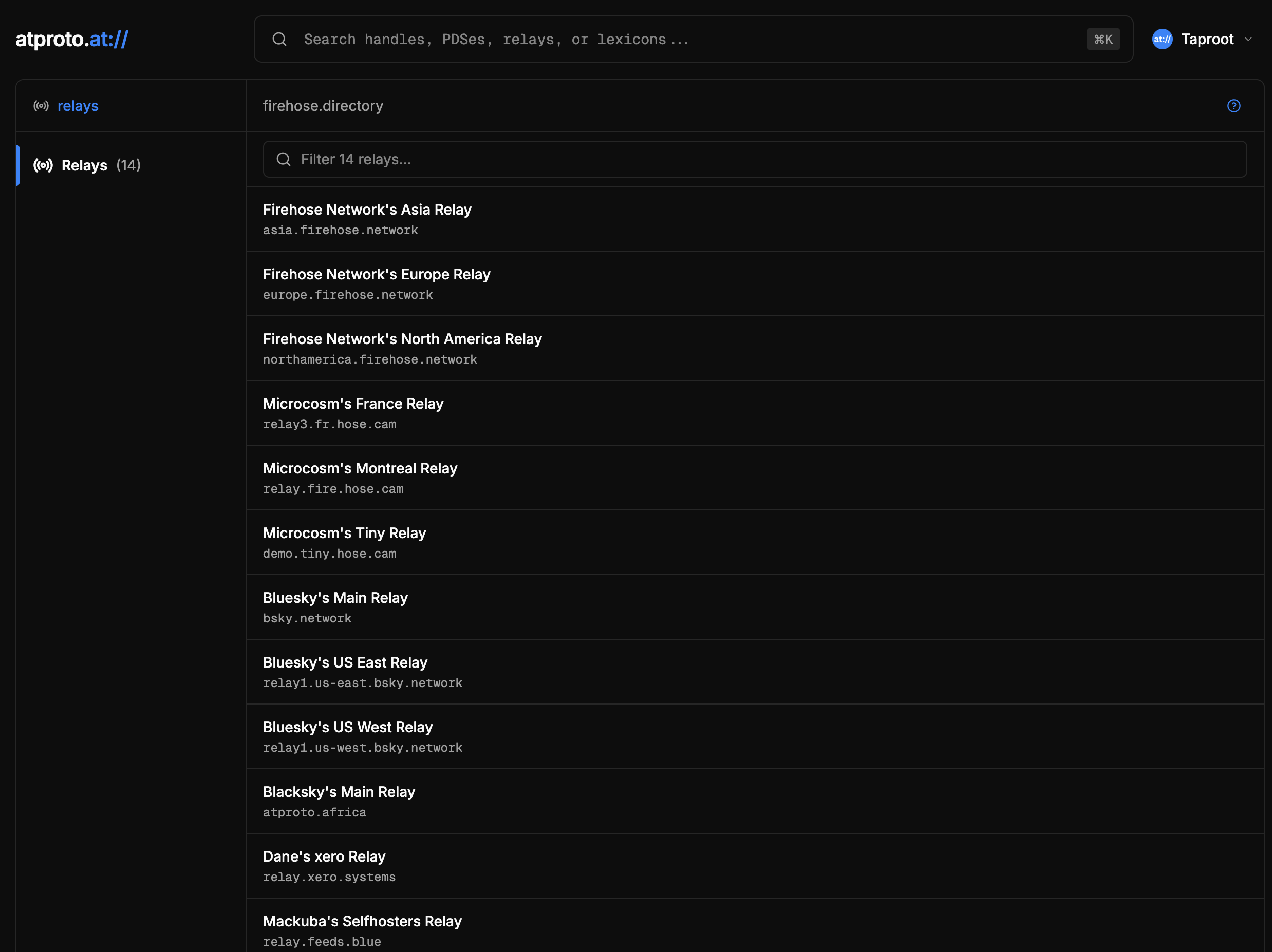This screenshot has height=952, width=1272.
Task: Click the relays broadcast icon in breadcrumb
Action: point(41,106)
